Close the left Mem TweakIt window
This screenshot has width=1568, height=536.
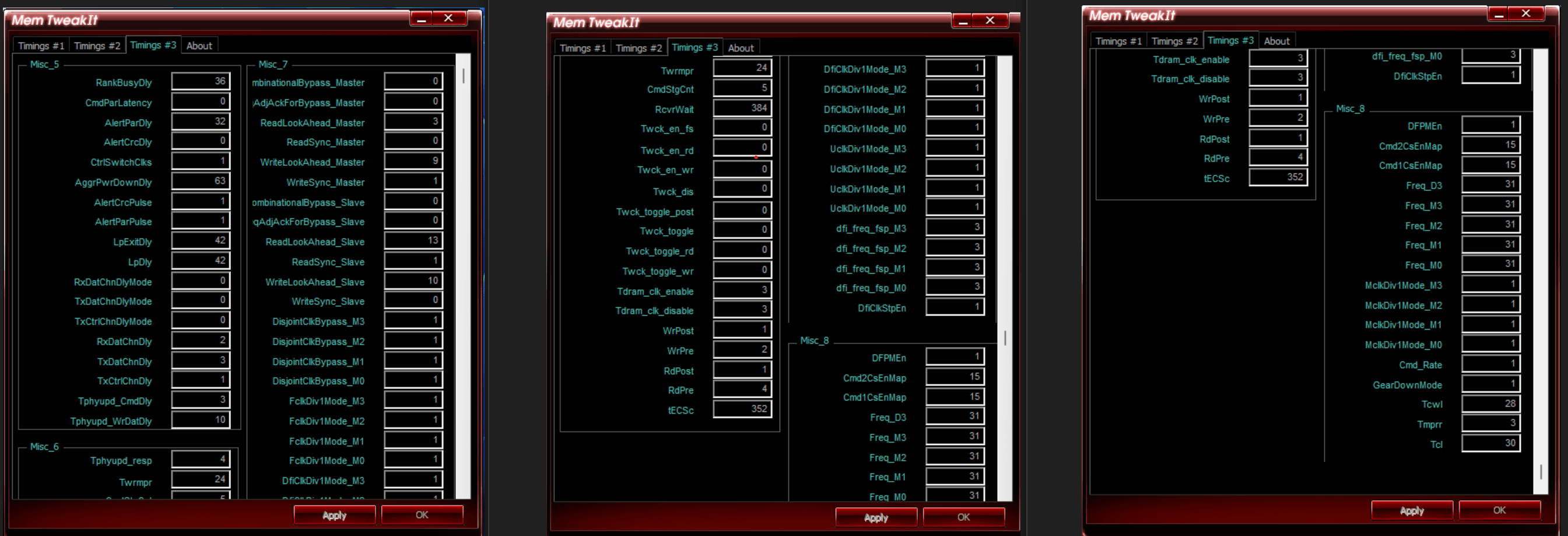pyautogui.click(x=448, y=19)
